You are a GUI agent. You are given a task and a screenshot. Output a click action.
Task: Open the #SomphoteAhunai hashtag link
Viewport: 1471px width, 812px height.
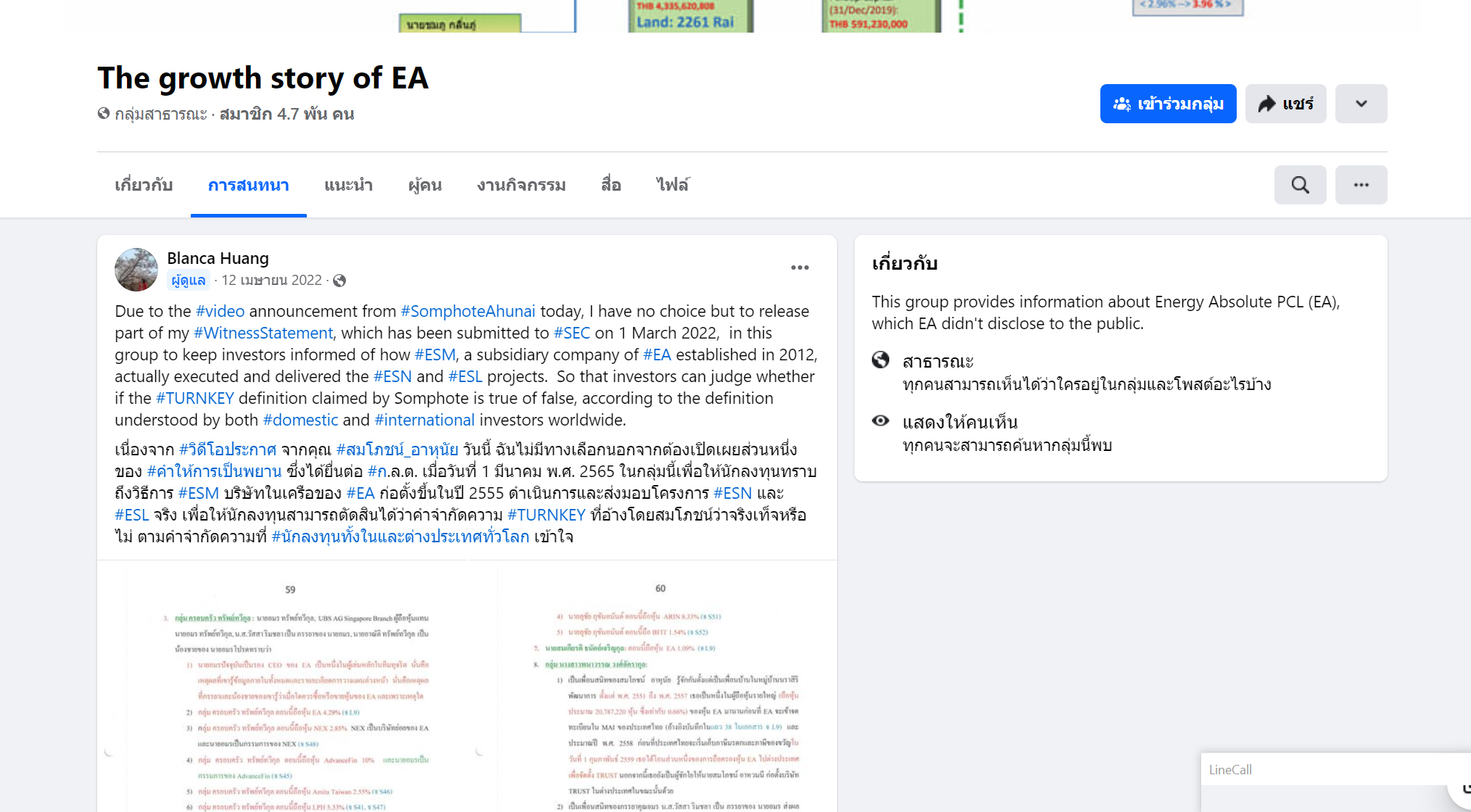click(467, 311)
